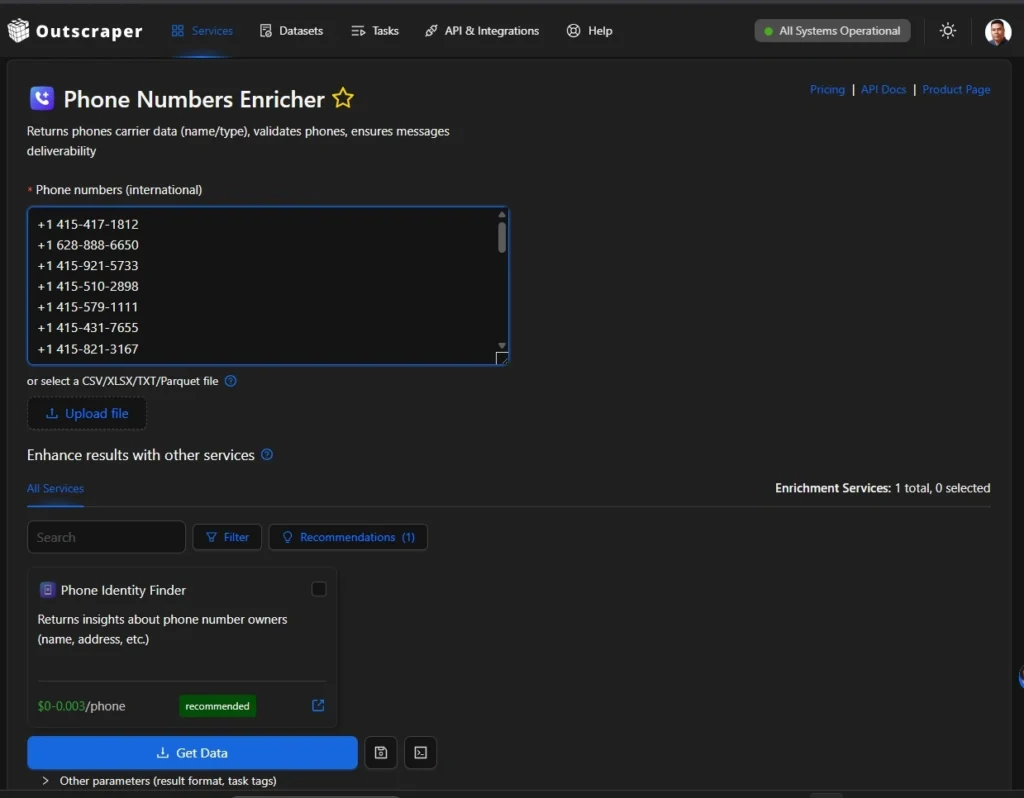Click All Systems Operational status badge

(x=832, y=31)
